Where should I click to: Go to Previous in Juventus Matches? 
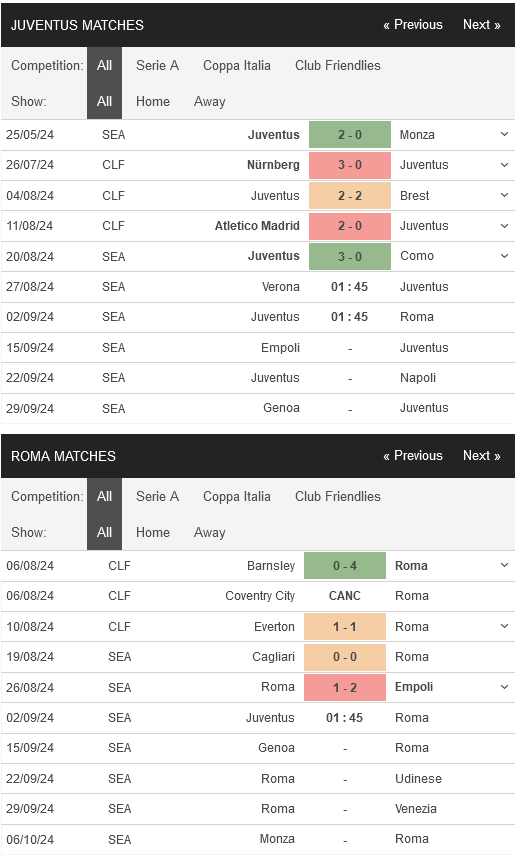pyautogui.click(x=413, y=25)
